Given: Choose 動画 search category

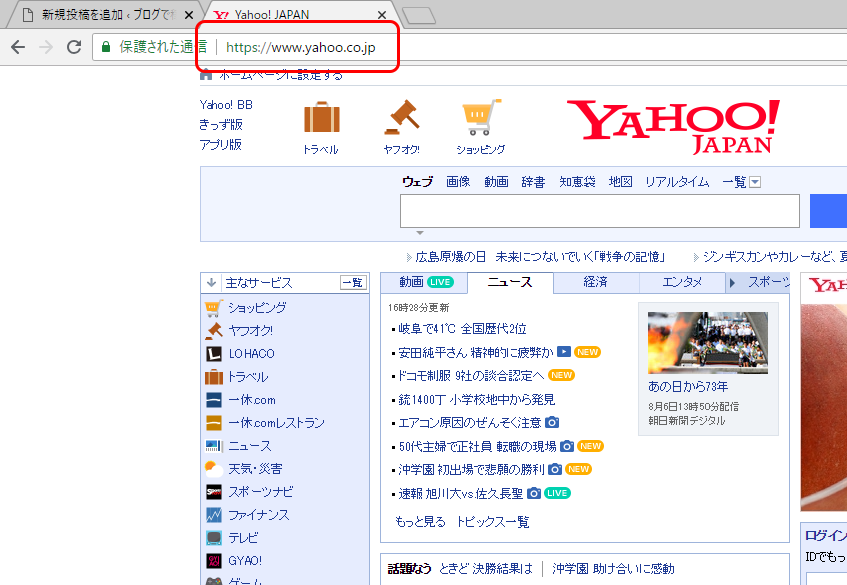Looking at the screenshot, I should (x=496, y=182).
